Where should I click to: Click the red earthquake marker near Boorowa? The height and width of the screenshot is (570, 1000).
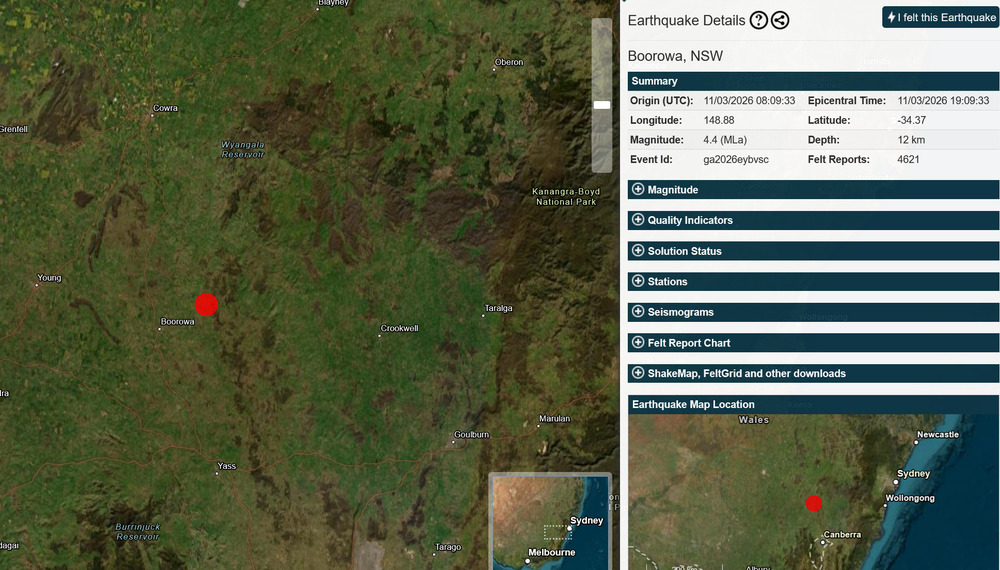(x=206, y=305)
